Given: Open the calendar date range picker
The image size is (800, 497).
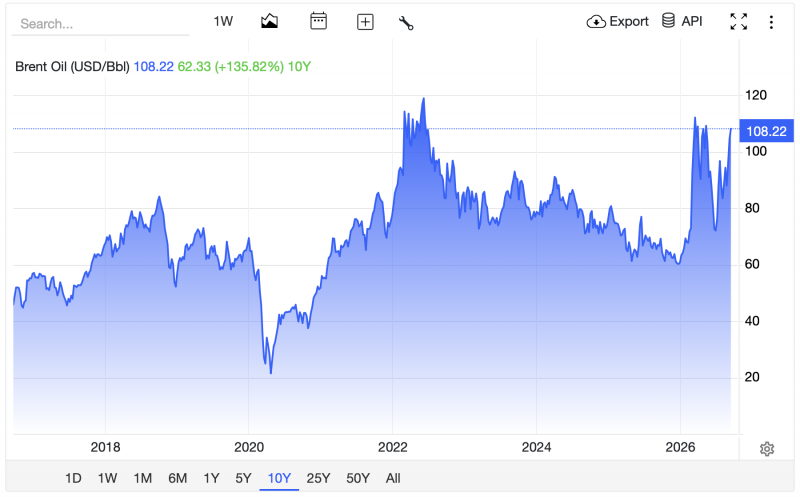Looking at the screenshot, I should (318, 21).
